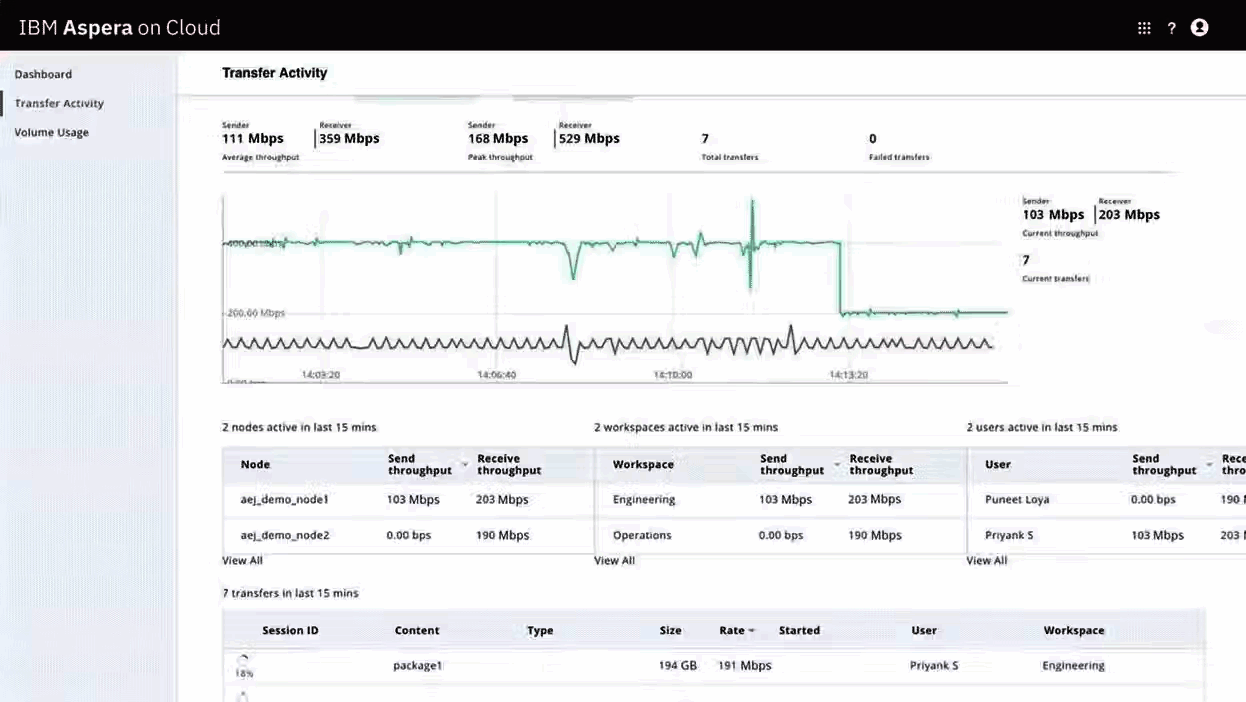Click the 0.00 bps send value for aej_demo_node2
1246x702 pixels.
click(x=409, y=535)
